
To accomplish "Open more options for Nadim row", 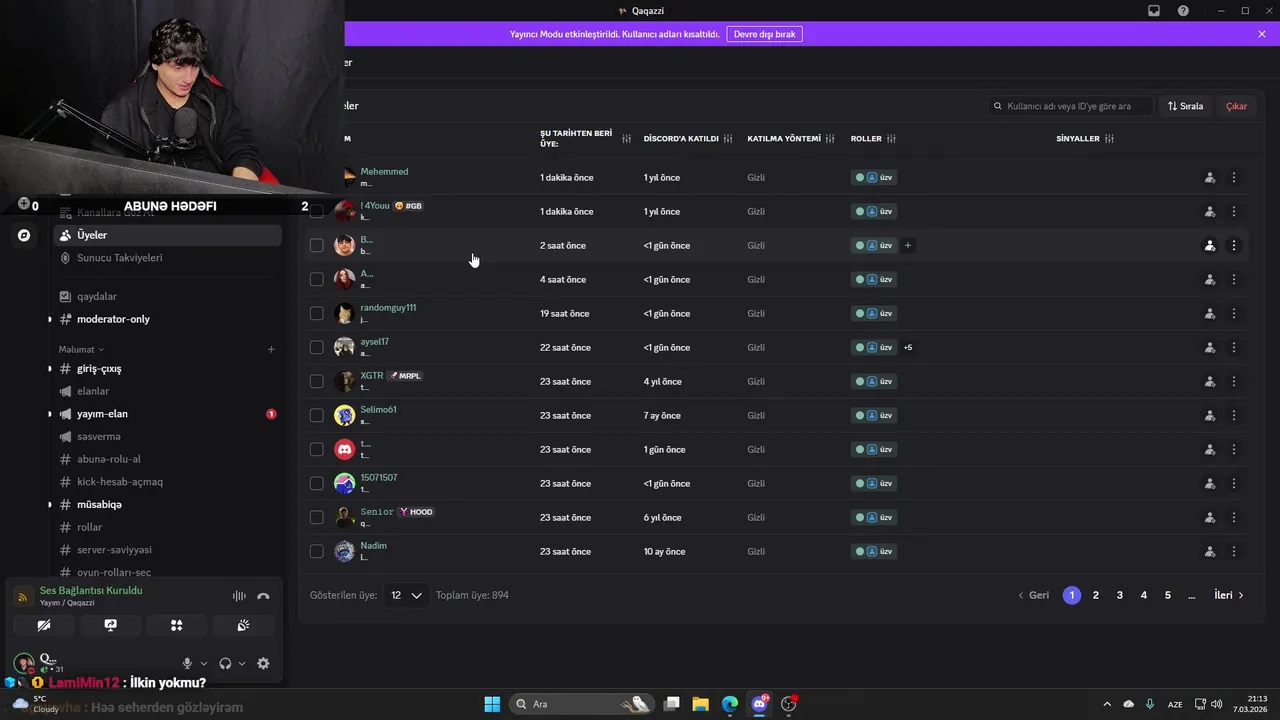I will (1234, 551).
